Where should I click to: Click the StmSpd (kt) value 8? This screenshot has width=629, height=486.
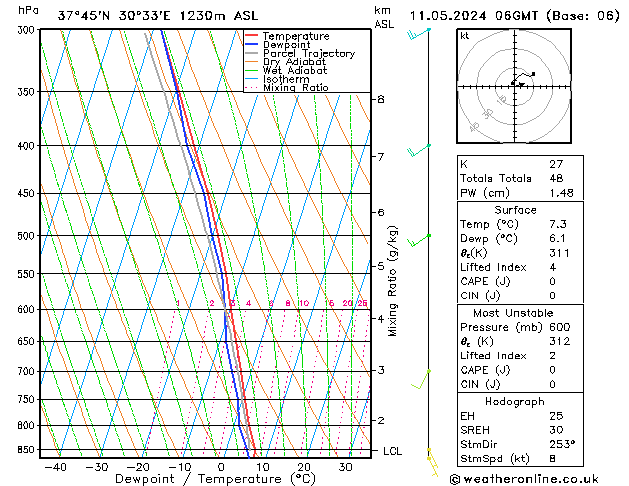point(553,458)
